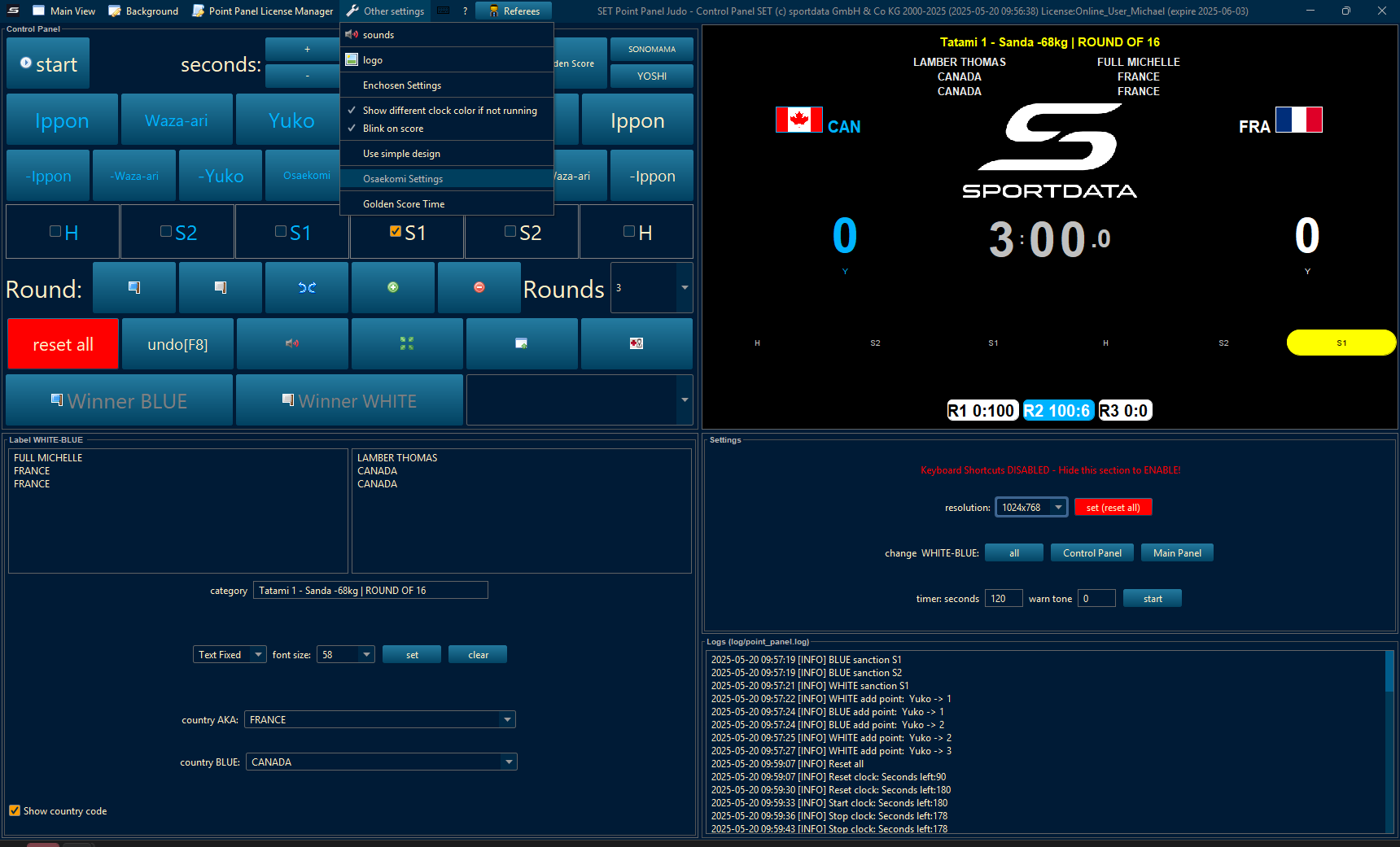Click the clear button

click(478, 655)
